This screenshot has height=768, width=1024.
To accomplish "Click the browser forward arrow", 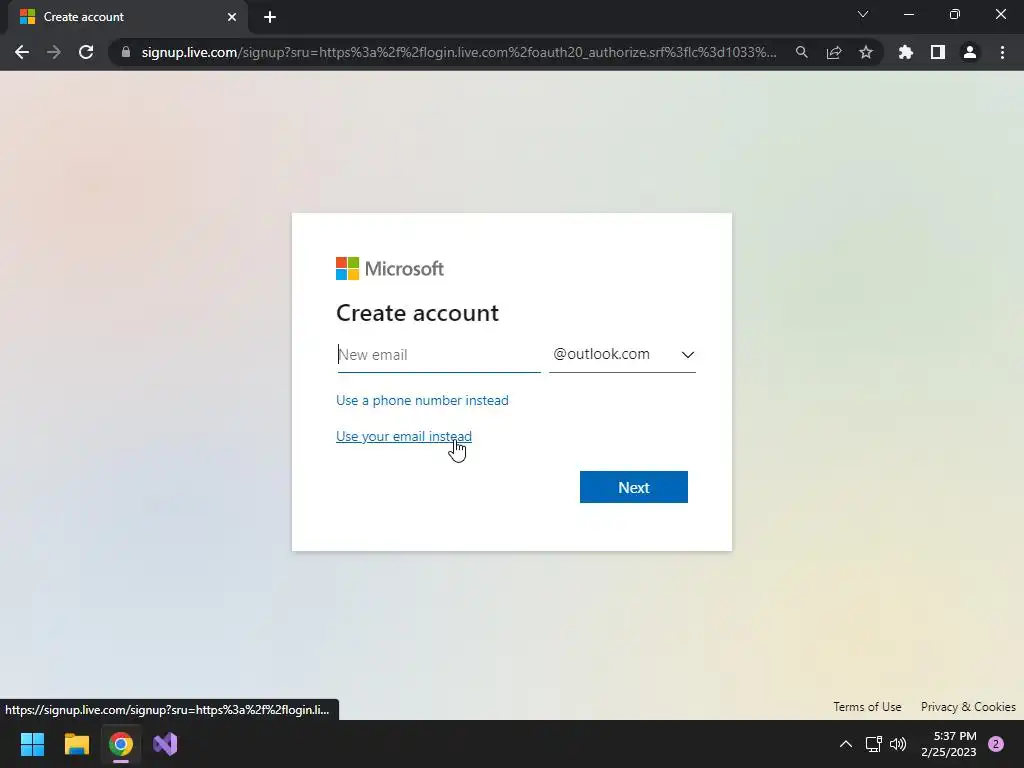I will pos(54,52).
